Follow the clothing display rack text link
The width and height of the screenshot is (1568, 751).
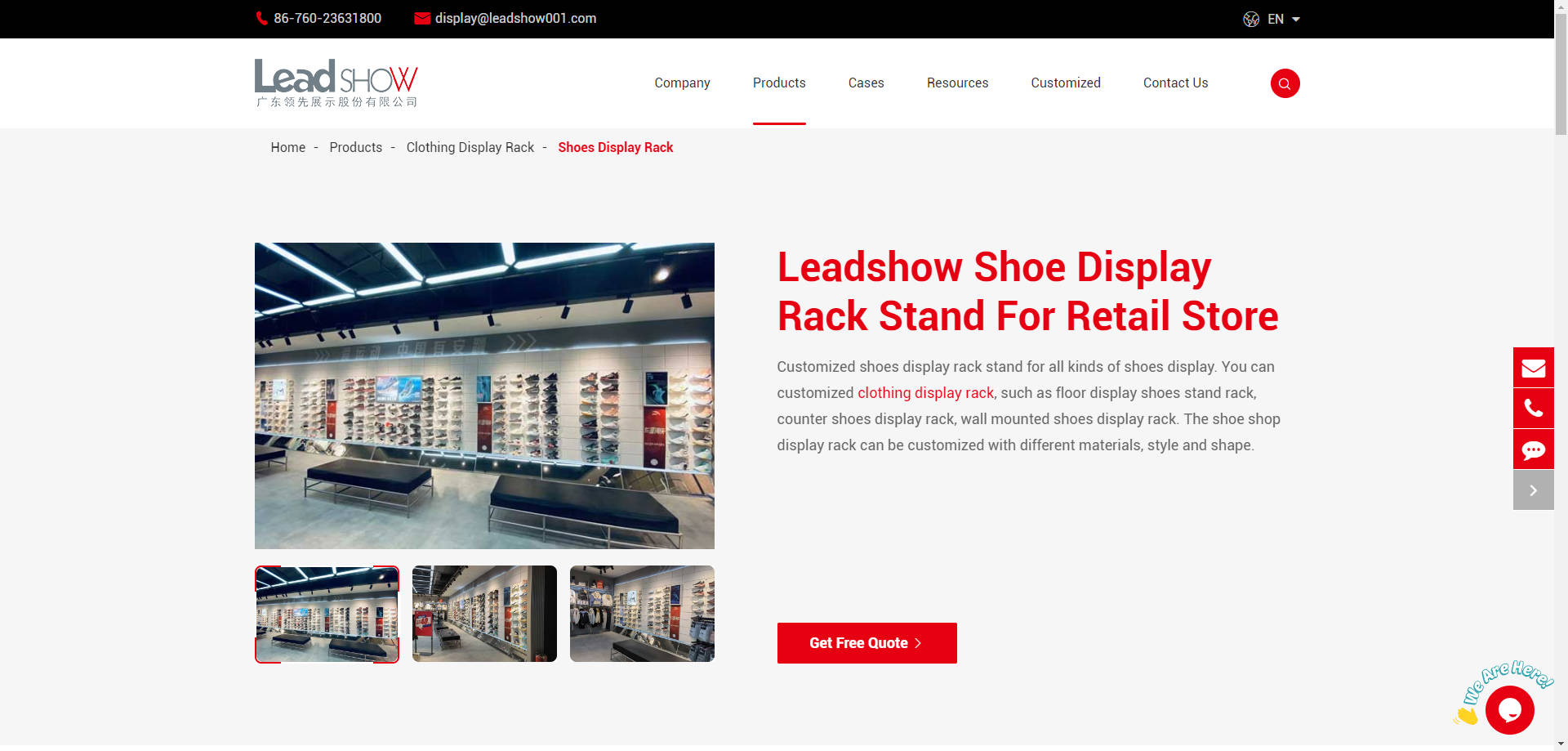925,393
